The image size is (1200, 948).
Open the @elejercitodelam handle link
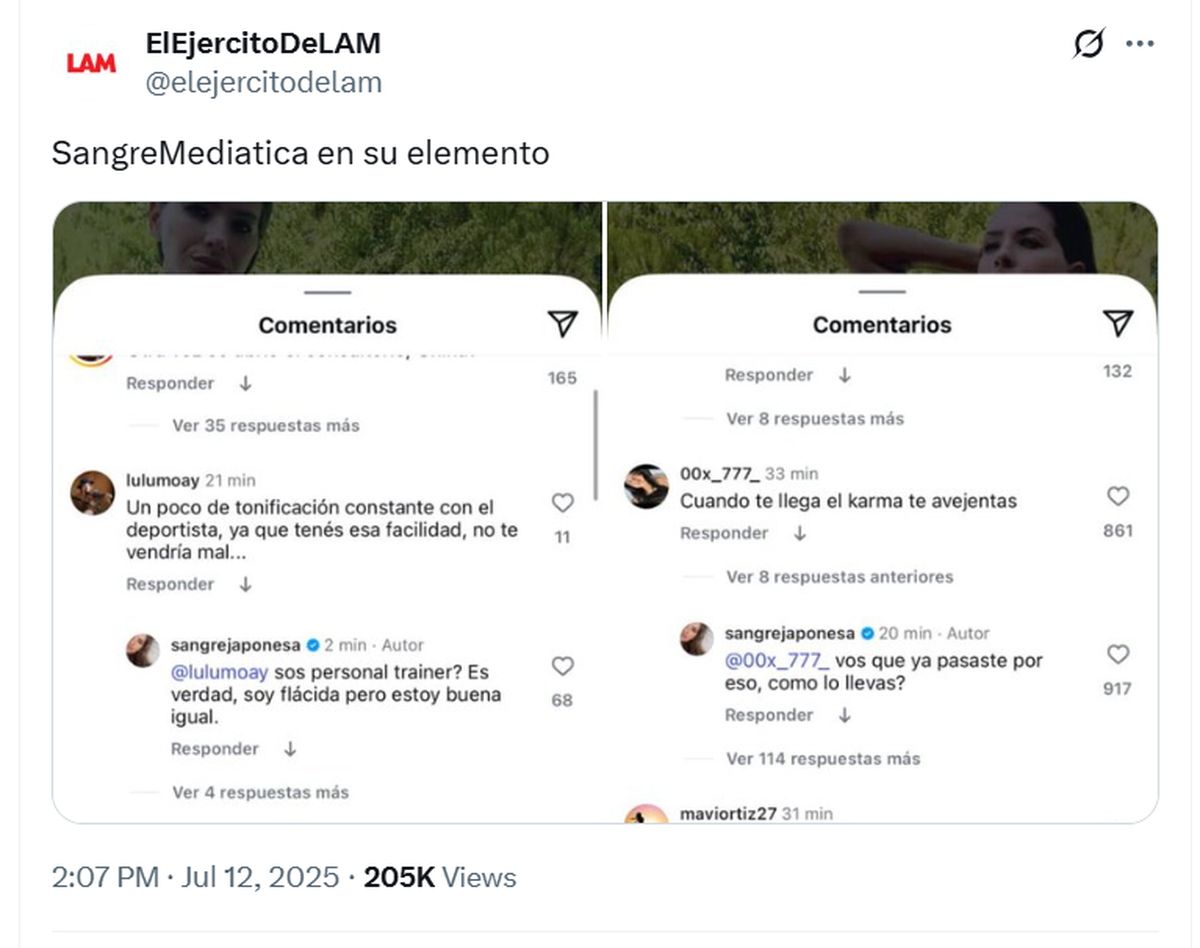click(264, 82)
